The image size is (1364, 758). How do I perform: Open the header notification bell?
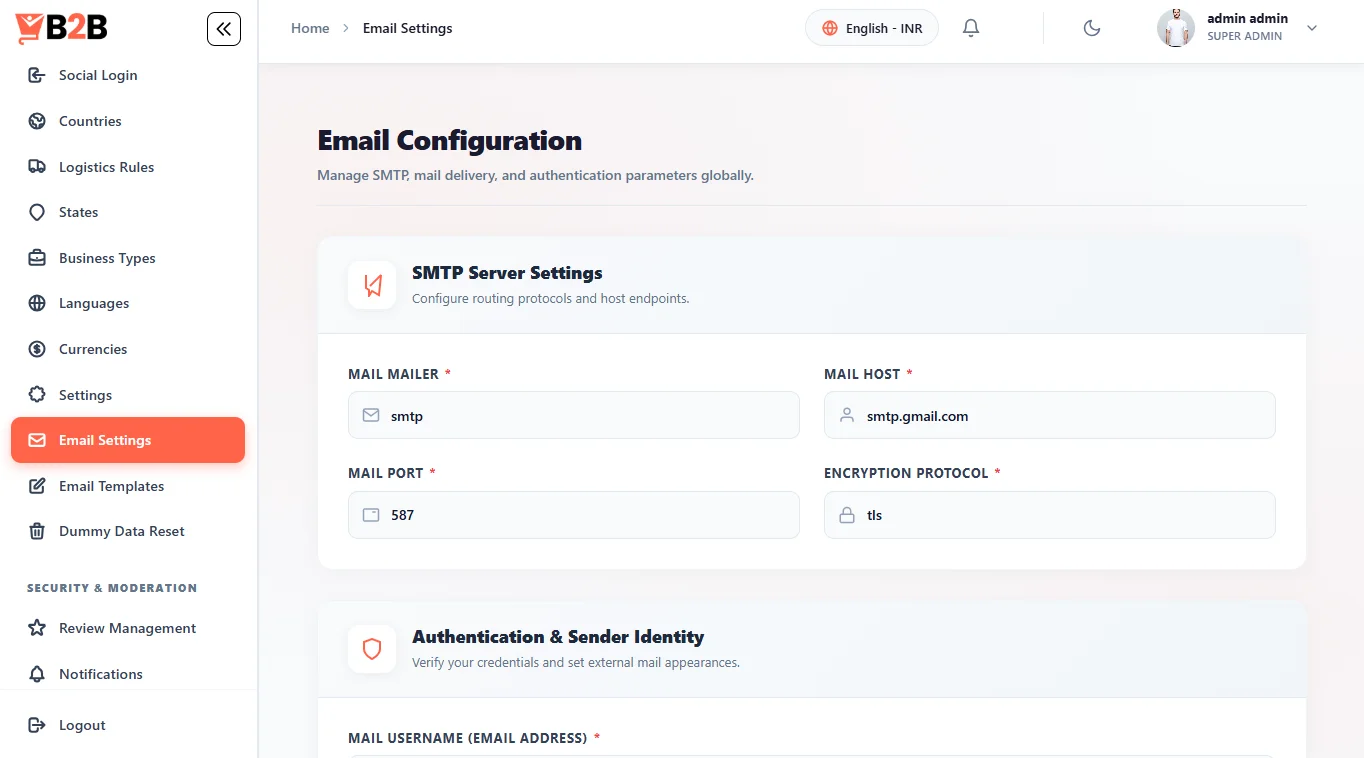pyautogui.click(x=971, y=28)
